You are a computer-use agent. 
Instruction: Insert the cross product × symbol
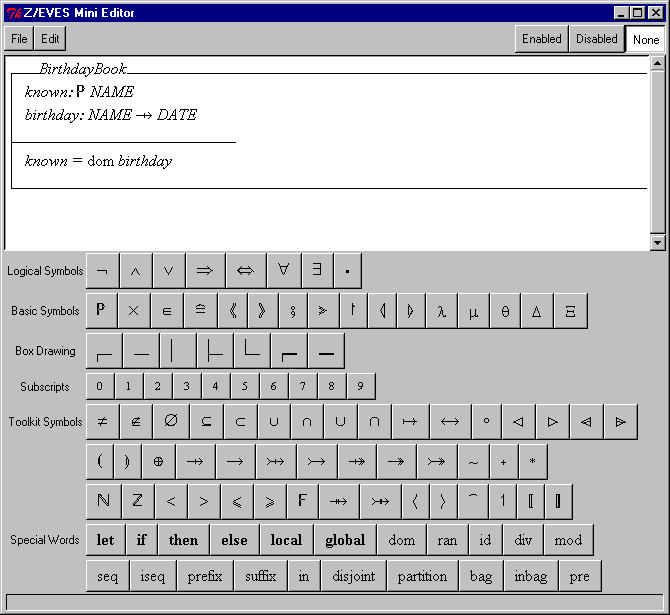(x=133, y=311)
